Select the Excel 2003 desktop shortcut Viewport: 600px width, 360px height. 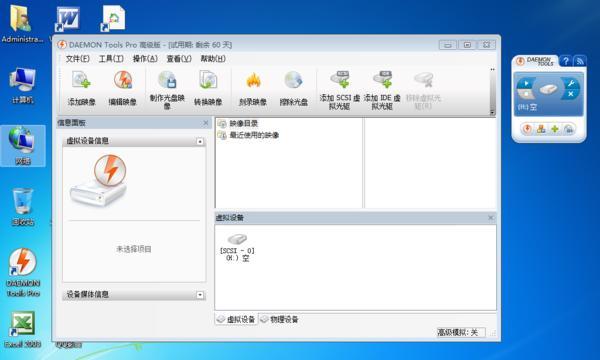23,329
